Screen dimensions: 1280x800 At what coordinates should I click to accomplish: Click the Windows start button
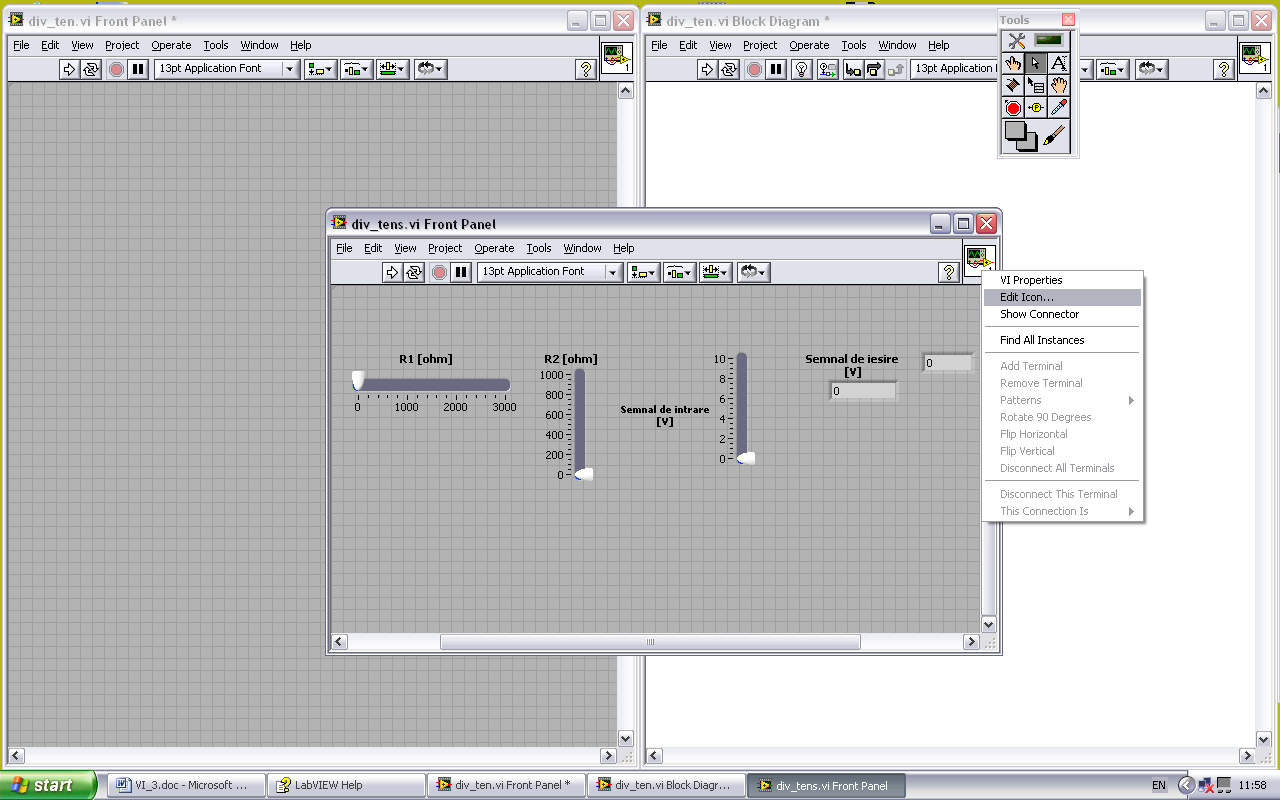49,785
